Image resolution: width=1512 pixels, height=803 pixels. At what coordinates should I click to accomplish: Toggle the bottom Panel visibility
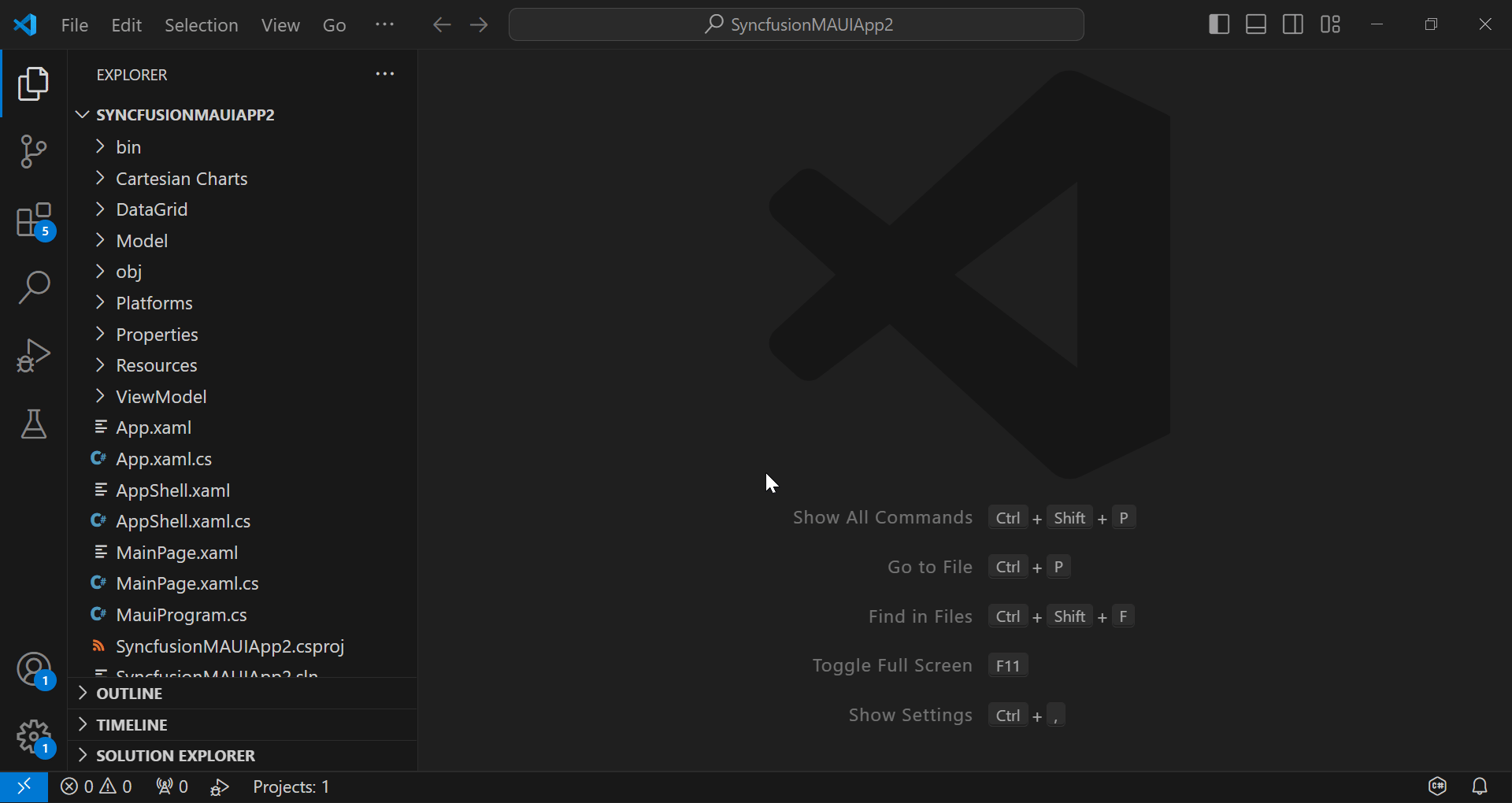pyautogui.click(x=1255, y=24)
